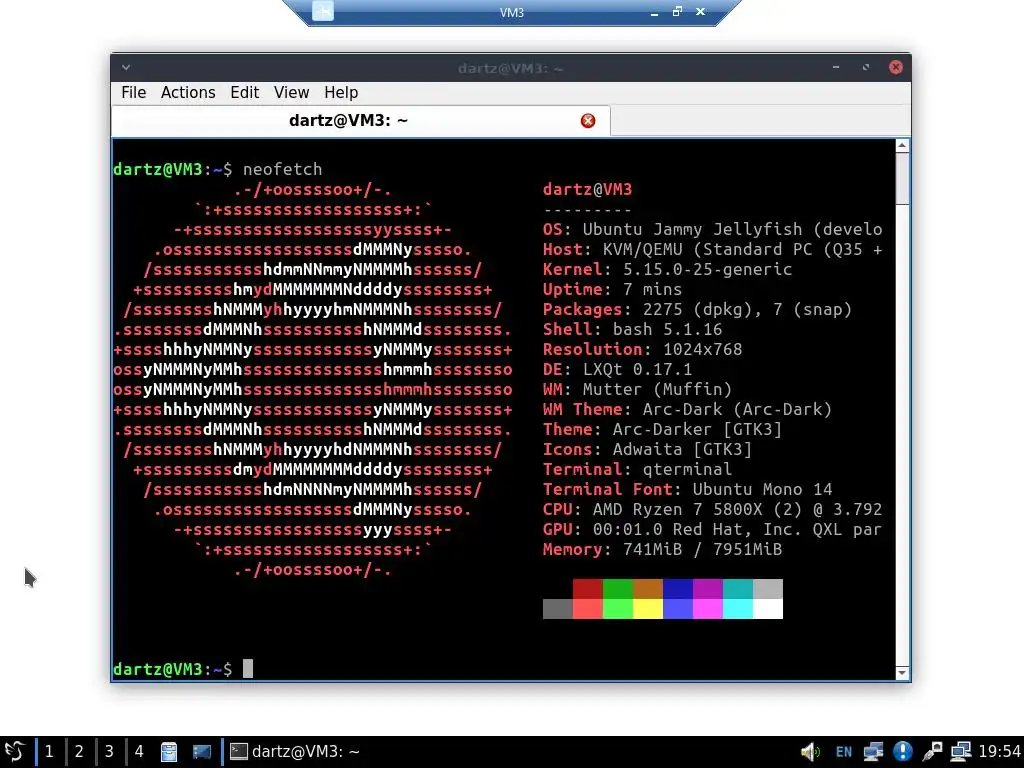Image resolution: width=1024 pixels, height=768 pixels.
Task: Open the View menu
Action: (x=291, y=93)
